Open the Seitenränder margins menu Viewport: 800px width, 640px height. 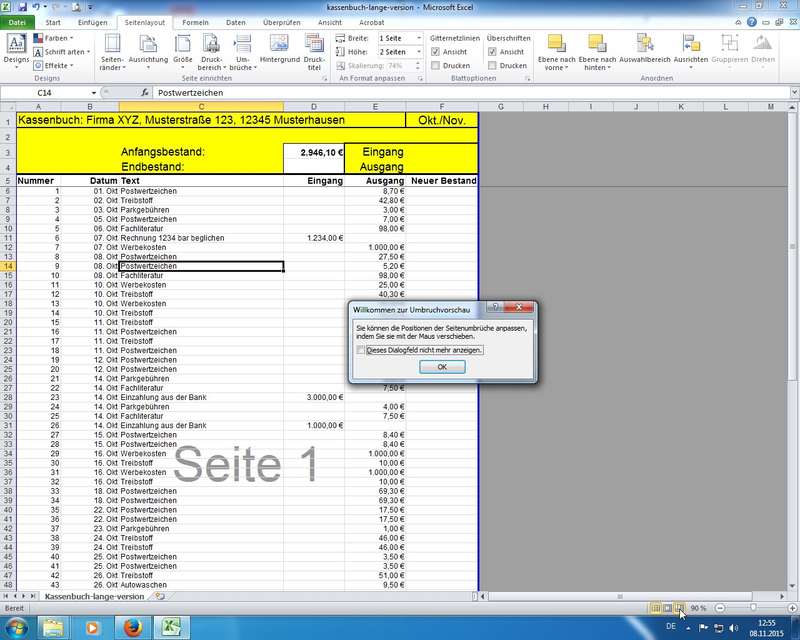tap(112, 48)
